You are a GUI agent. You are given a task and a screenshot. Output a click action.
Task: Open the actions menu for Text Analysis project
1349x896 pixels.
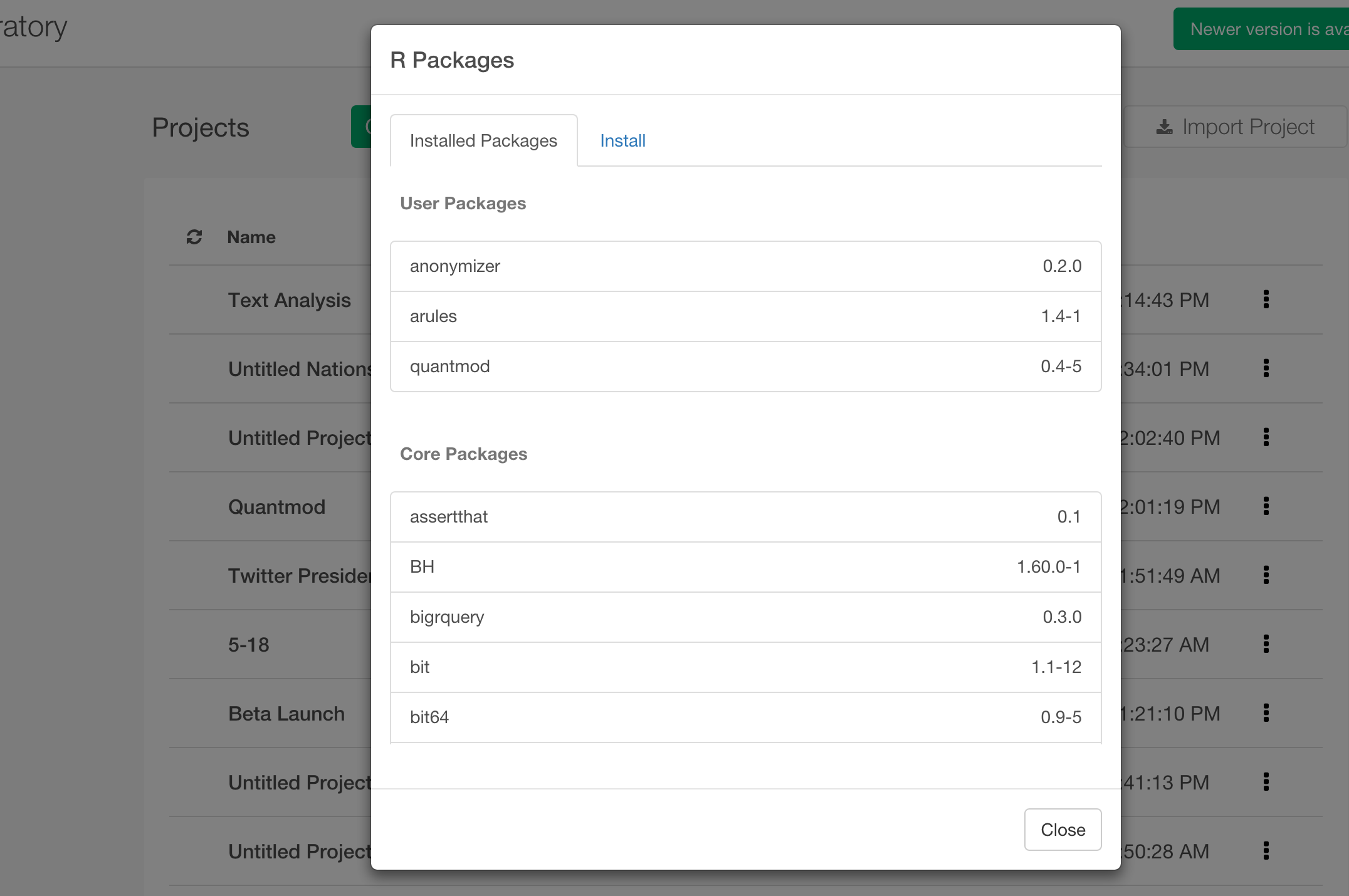click(1266, 300)
